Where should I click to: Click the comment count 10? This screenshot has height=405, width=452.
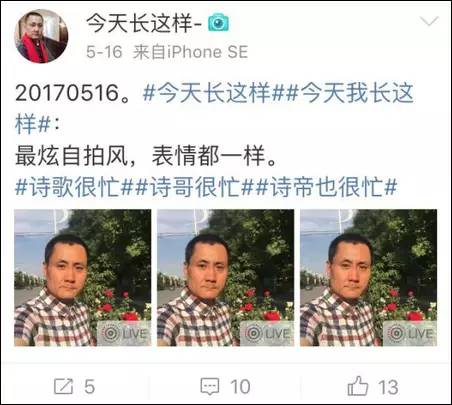click(240, 387)
